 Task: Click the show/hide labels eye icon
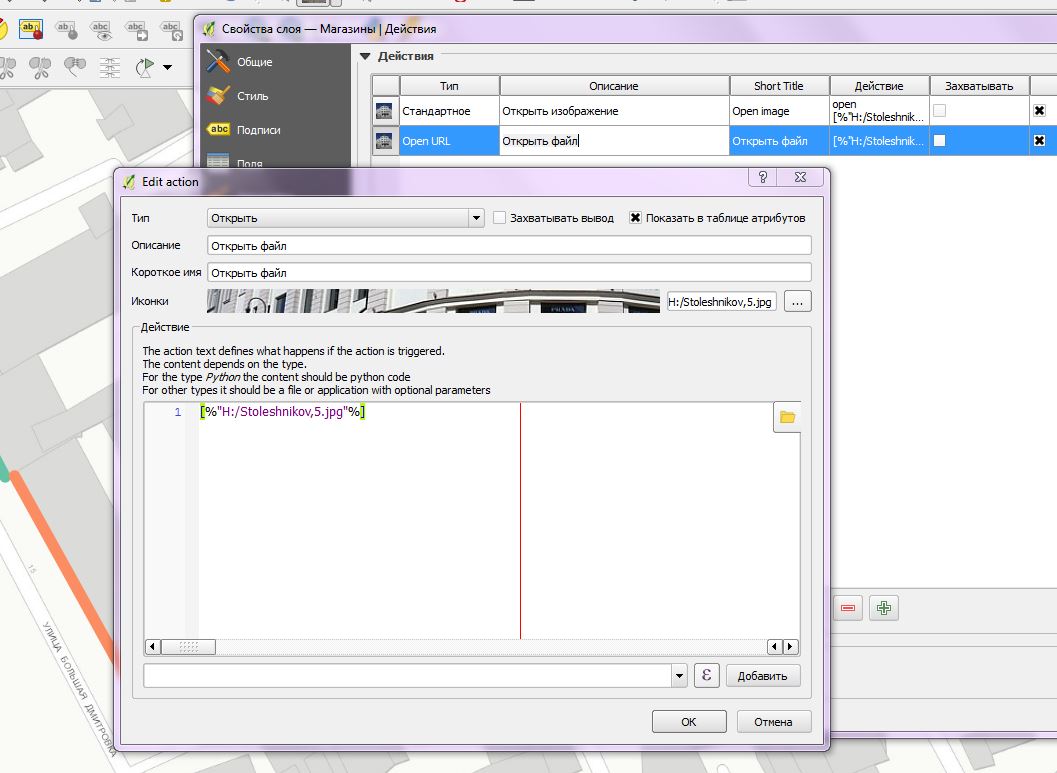point(100,29)
